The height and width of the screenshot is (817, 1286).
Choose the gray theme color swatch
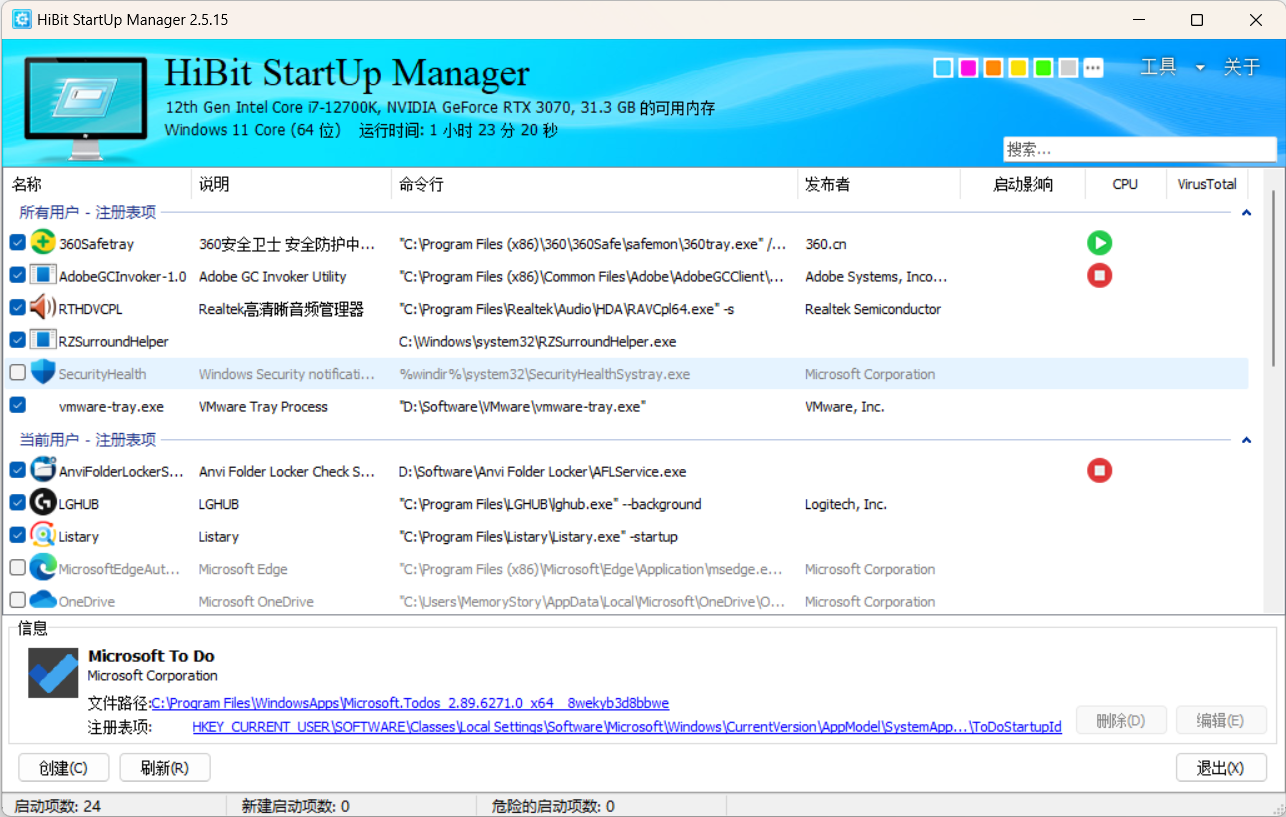click(x=1068, y=68)
